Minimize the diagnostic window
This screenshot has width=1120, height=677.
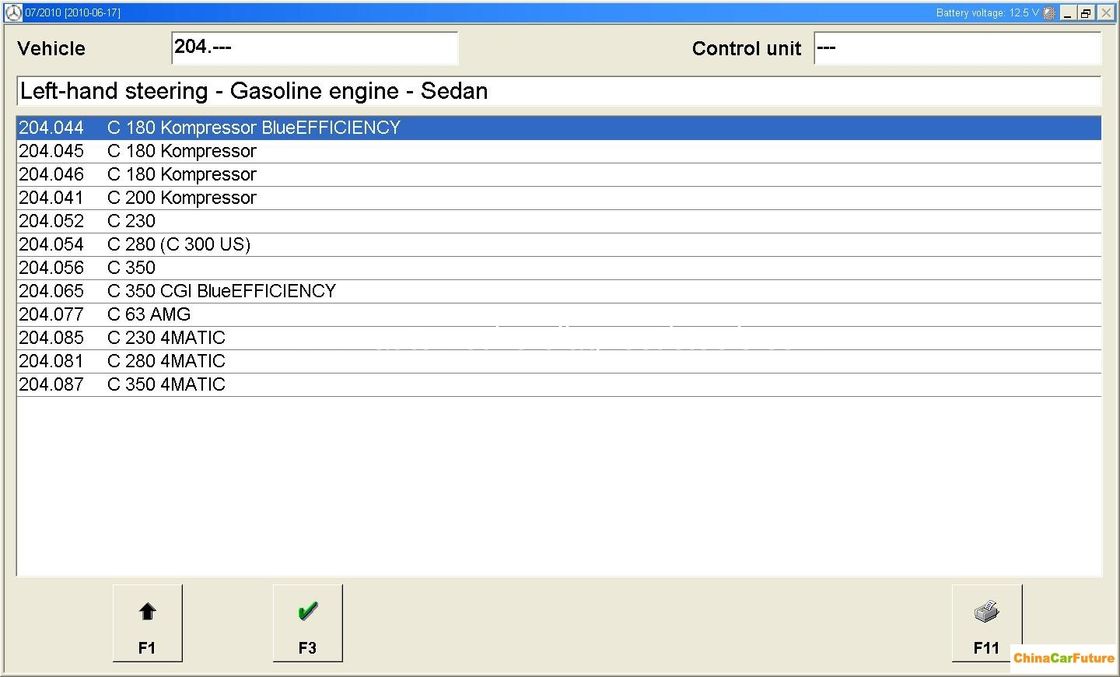[1068, 13]
